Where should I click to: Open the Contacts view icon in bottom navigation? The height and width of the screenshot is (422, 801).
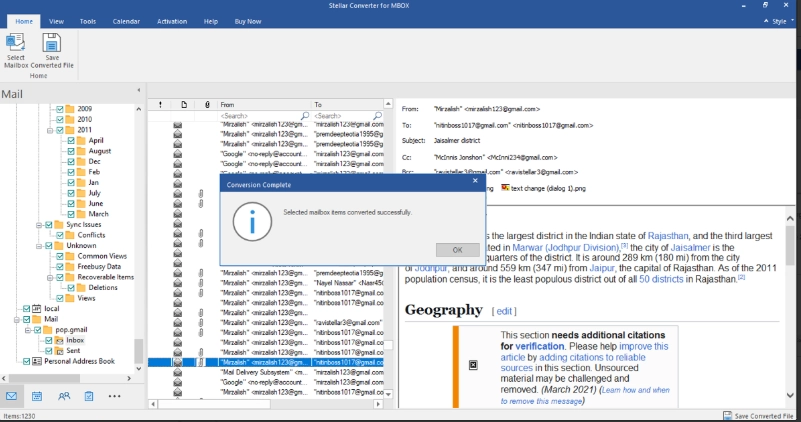coord(64,396)
